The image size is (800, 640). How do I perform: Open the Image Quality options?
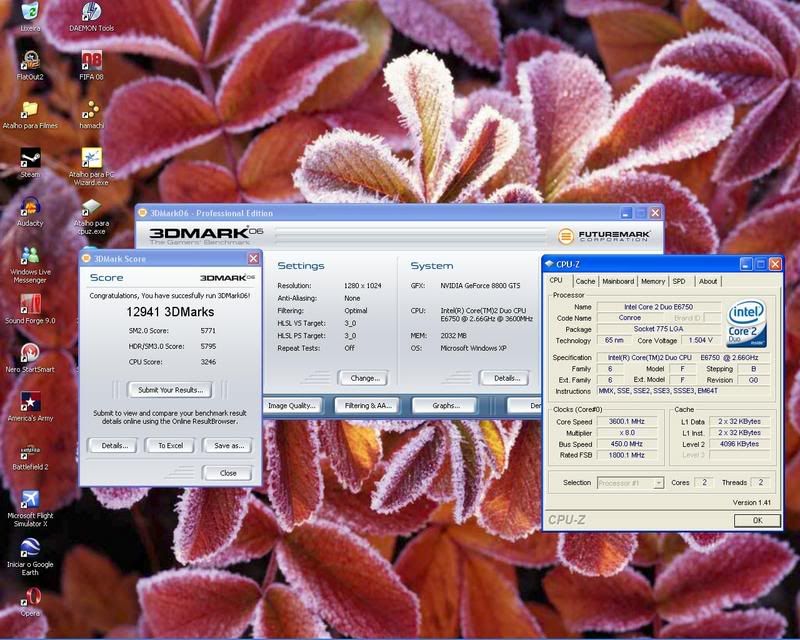tap(292, 406)
